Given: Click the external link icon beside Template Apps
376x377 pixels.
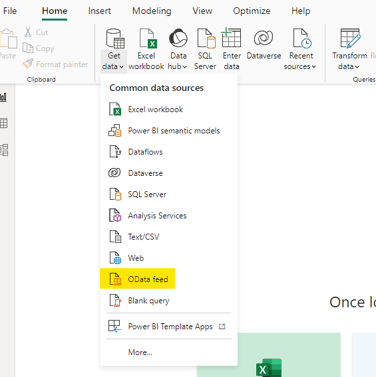Looking at the screenshot, I should [222, 326].
